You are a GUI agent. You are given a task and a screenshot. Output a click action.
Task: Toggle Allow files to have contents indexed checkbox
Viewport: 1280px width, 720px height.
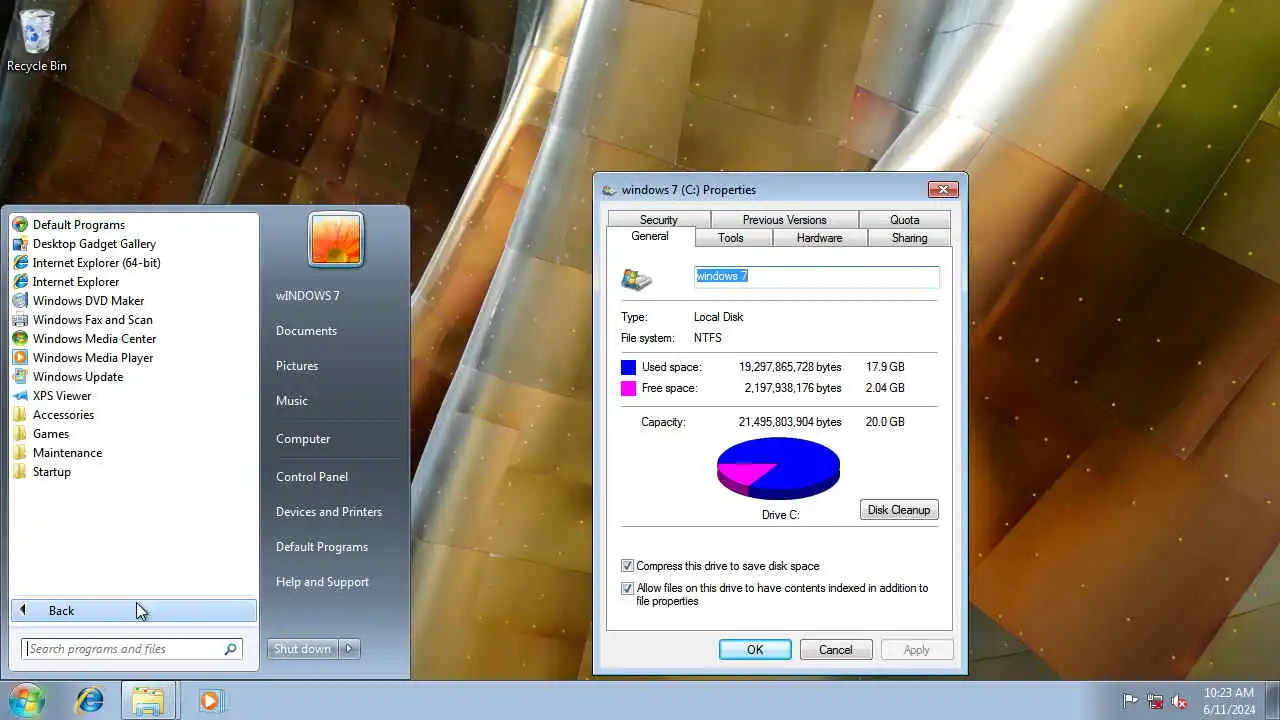(x=628, y=589)
